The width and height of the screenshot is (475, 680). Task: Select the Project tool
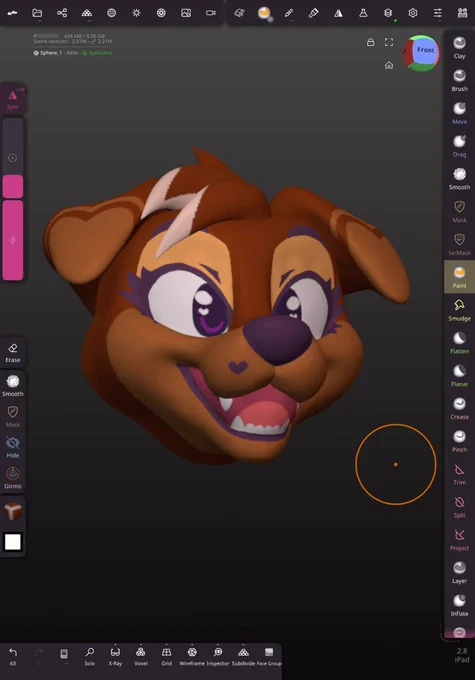459,539
